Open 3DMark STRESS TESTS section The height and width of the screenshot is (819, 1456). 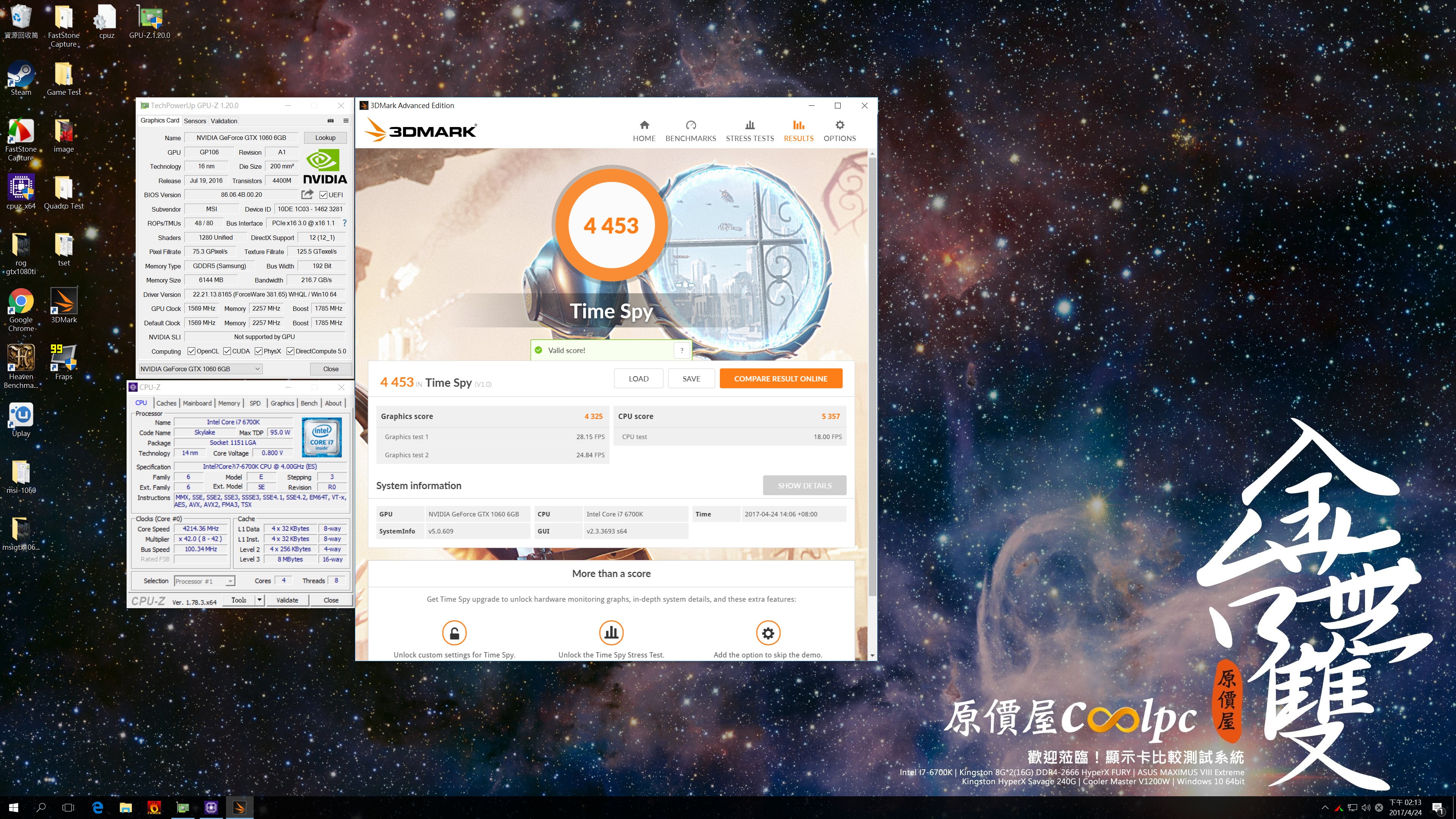coord(750,130)
